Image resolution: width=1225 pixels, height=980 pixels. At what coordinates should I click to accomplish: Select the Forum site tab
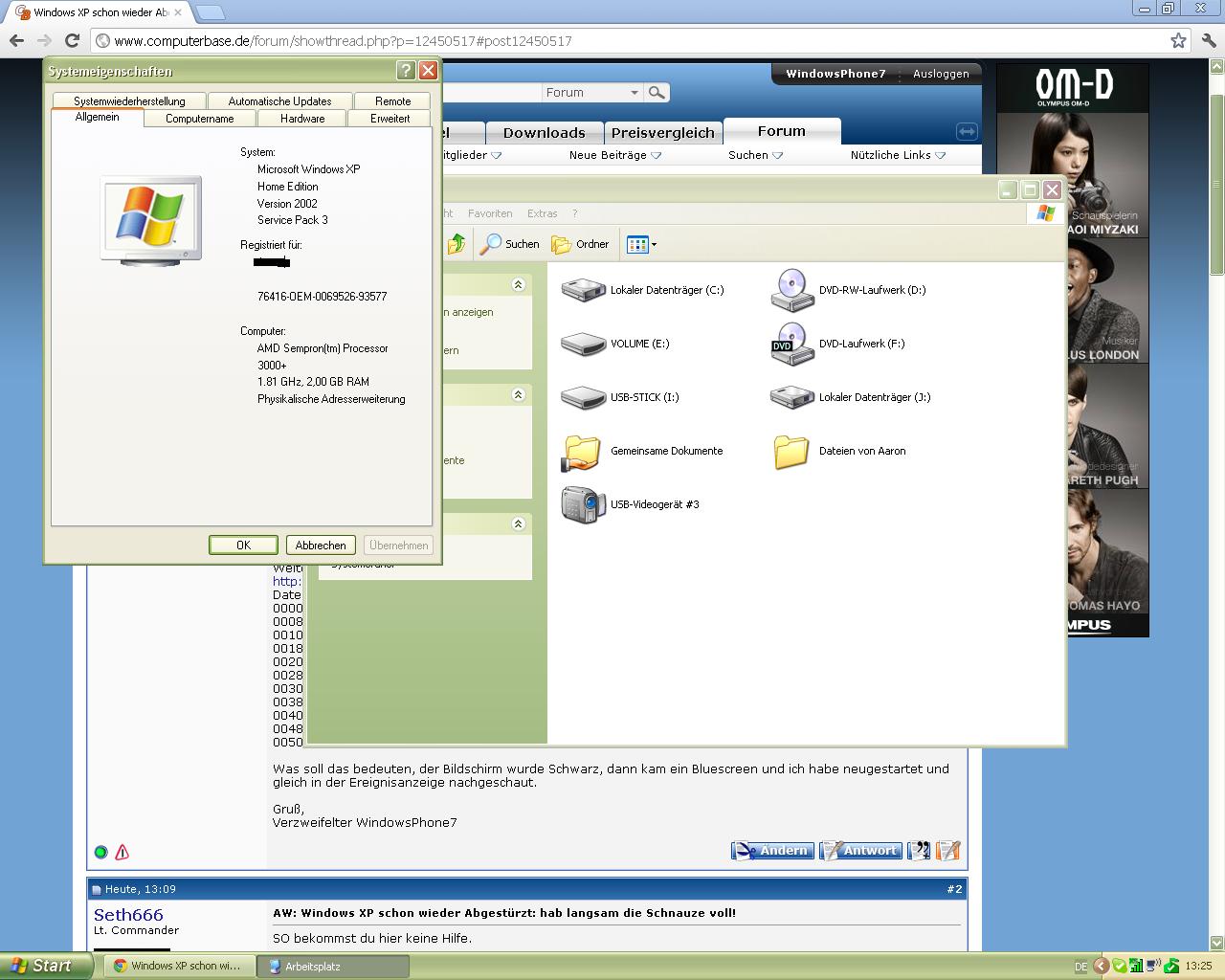[x=782, y=131]
